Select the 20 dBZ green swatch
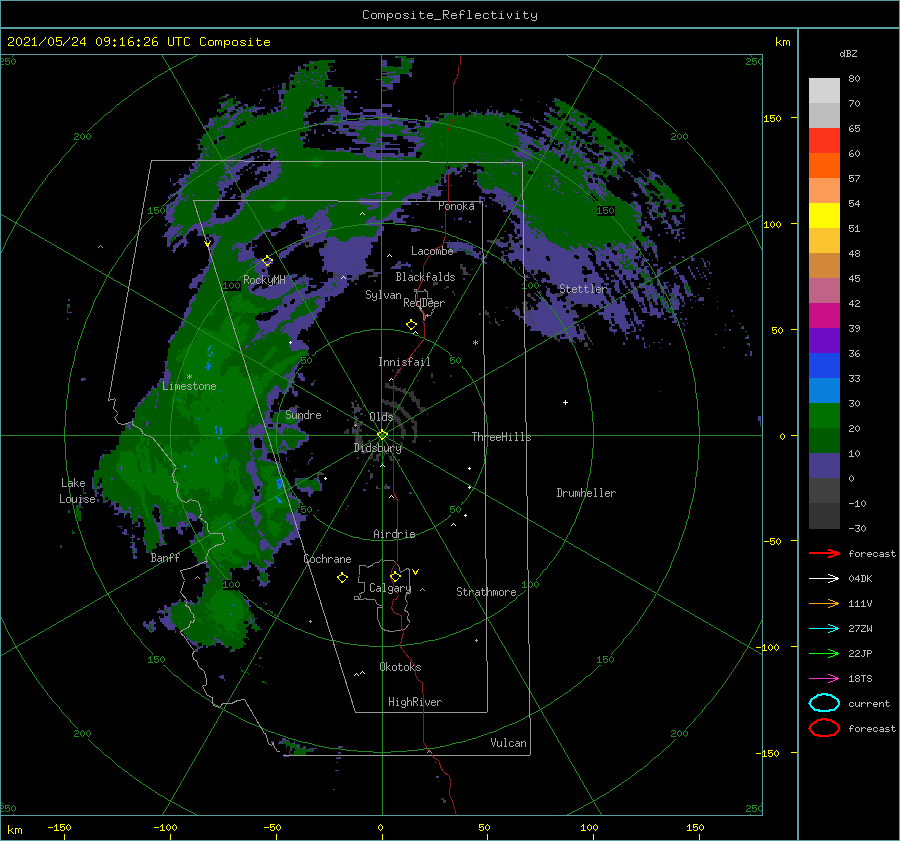The image size is (900, 841). 824,440
